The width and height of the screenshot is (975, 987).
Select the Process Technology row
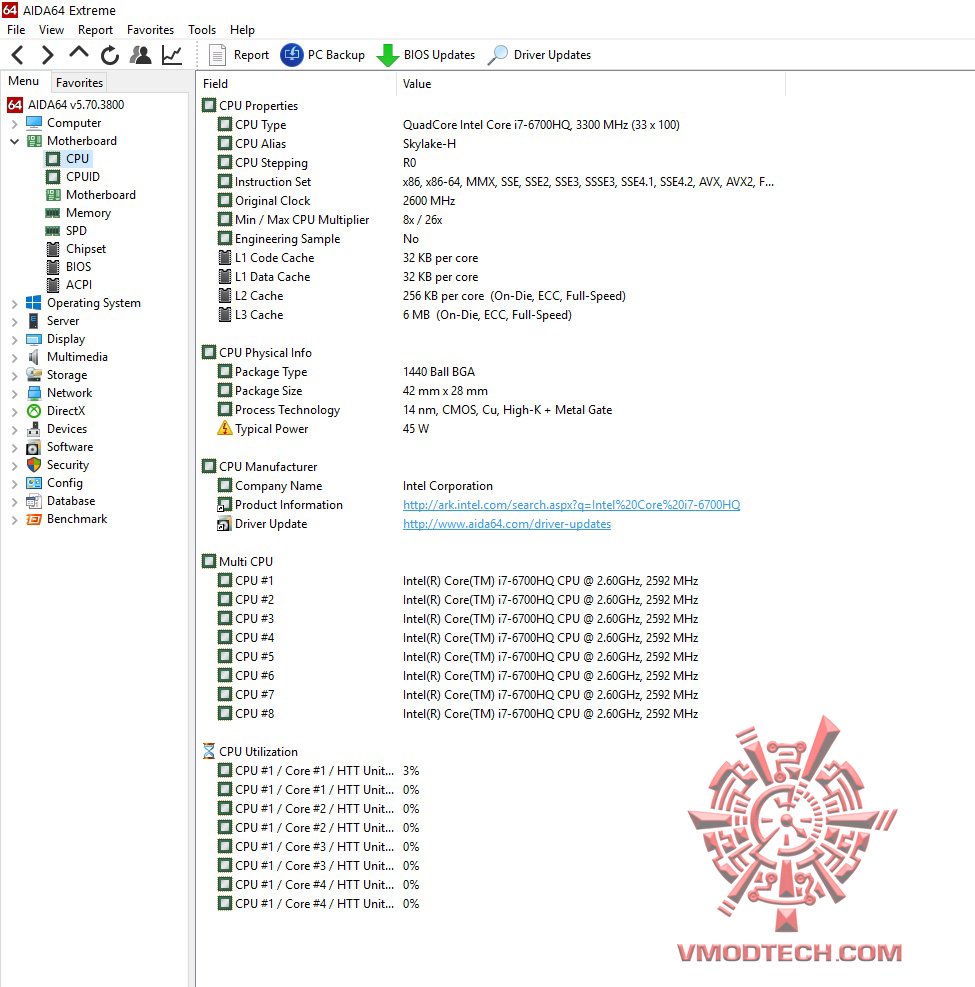pyautogui.click(x=491, y=410)
